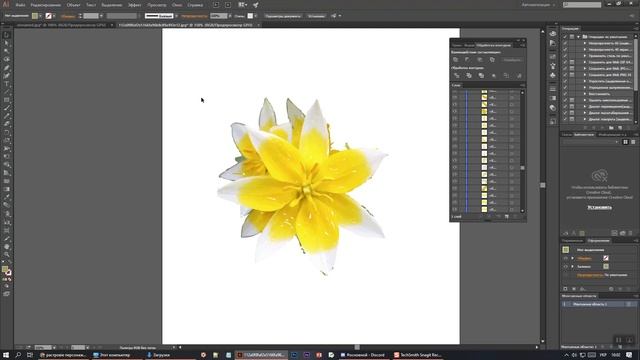Select the Selection (black arrow) tool
The width and height of the screenshot is (640, 360).
7,35
